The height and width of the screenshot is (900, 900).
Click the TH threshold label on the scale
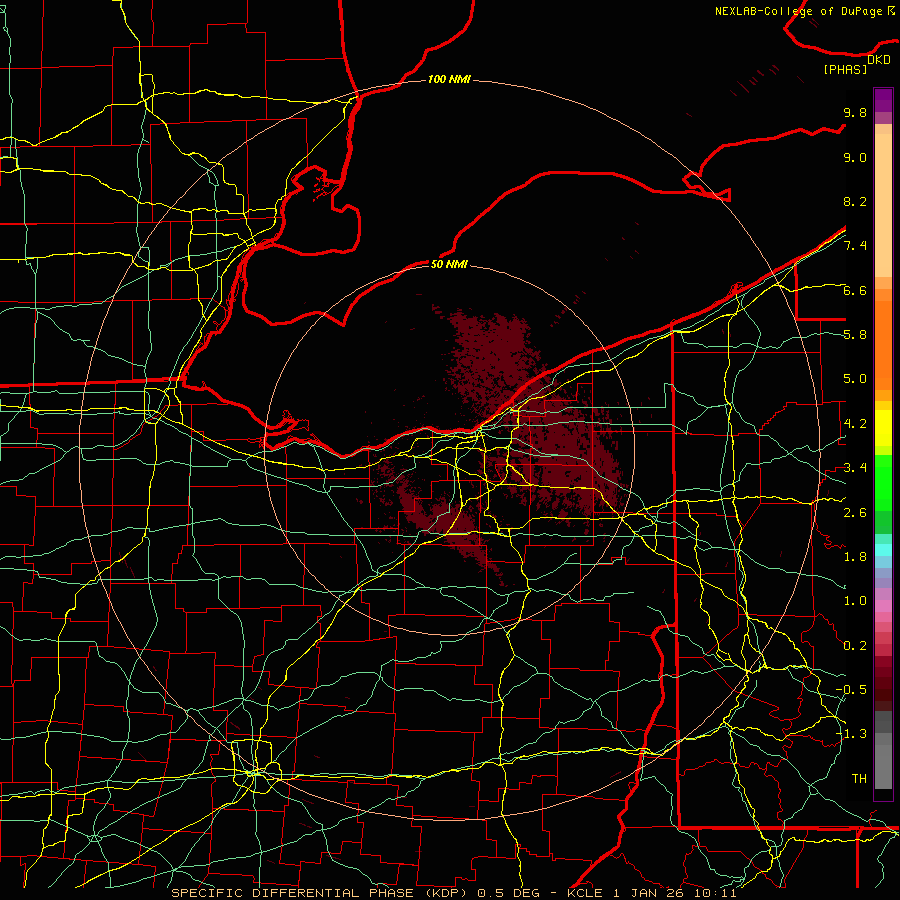859,779
